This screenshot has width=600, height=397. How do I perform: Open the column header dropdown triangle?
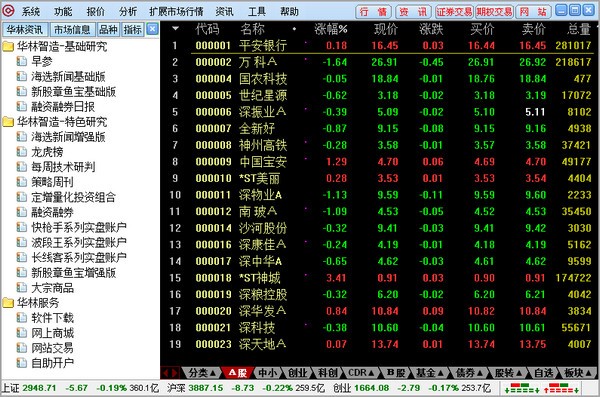(x=175, y=28)
